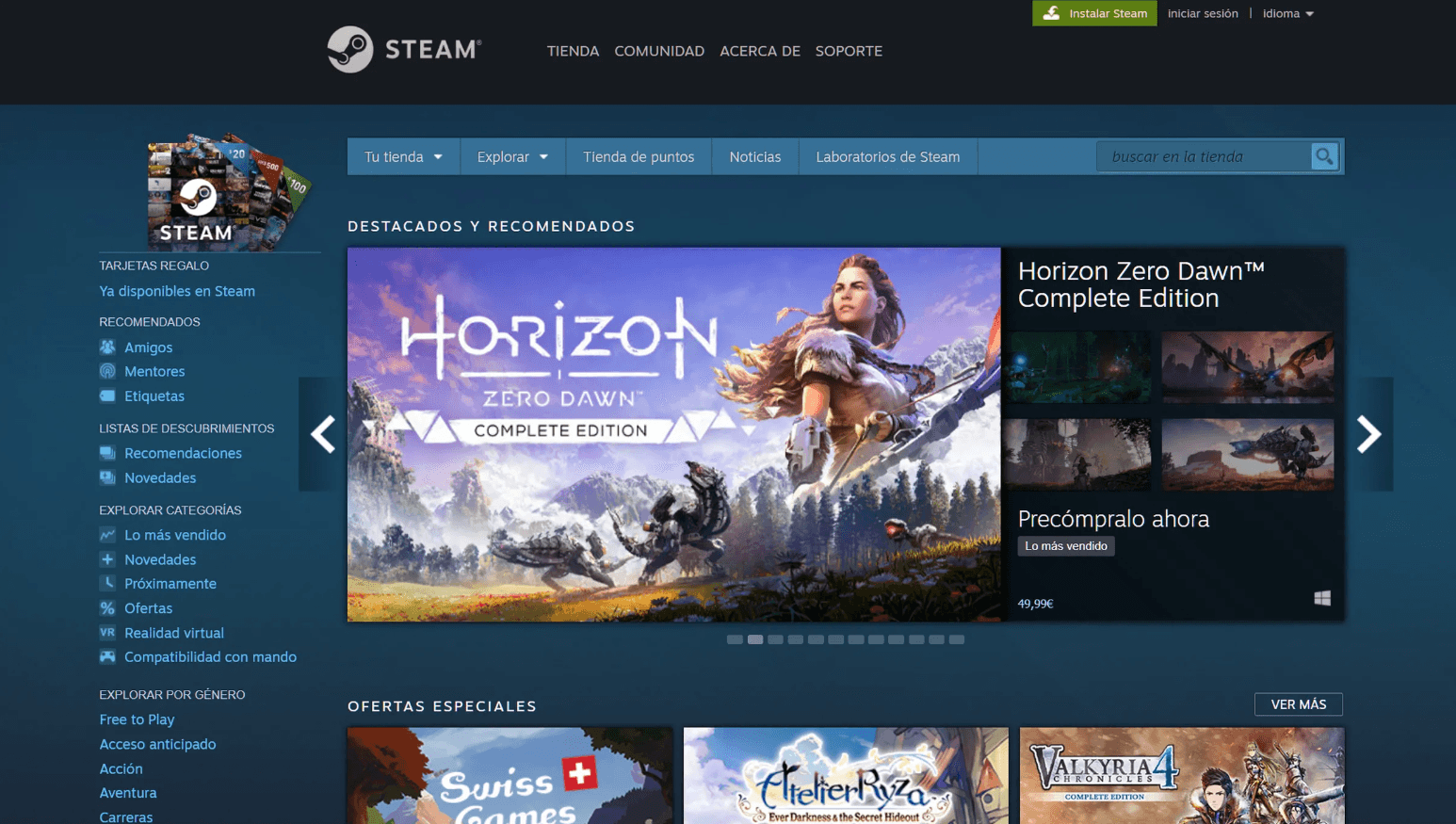Click the Mentores icon in sidebar

point(107,371)
